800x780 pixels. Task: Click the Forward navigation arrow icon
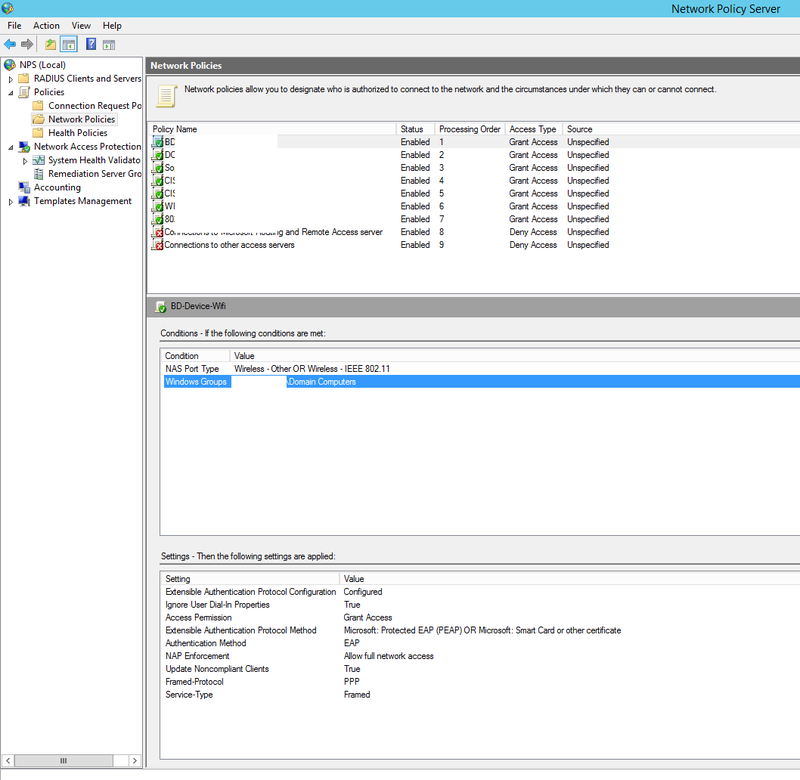[x=25, y=44]
